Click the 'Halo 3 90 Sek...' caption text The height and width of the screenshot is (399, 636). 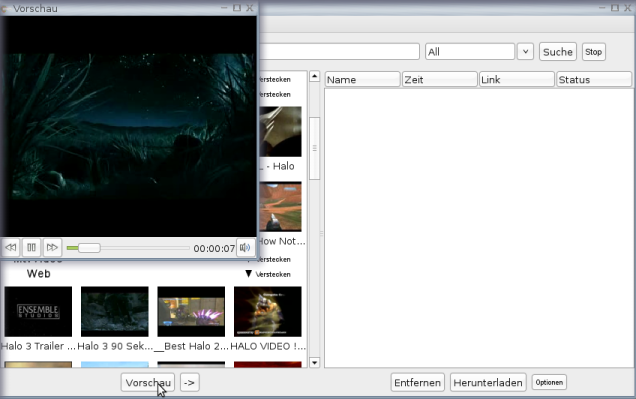[115, 346]
